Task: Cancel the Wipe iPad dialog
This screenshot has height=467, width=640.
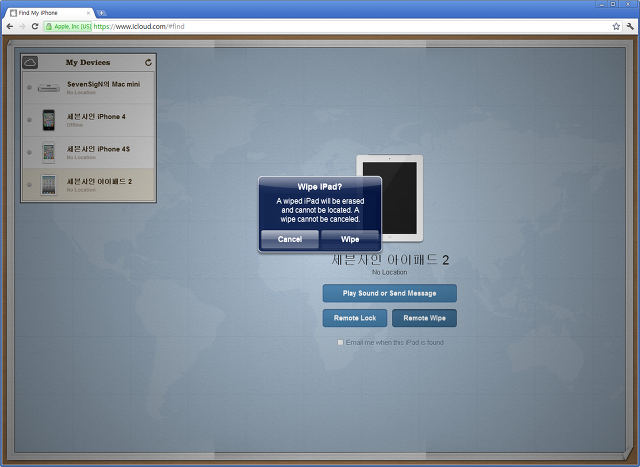Action: 290,239
